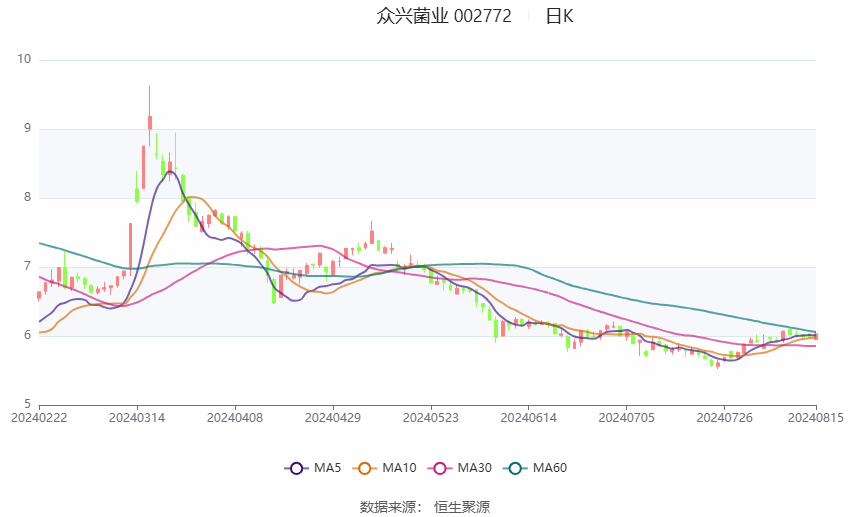Click the 20240523 date axis label
Screen dimensions: 850x517
click(x=431, y=418)
